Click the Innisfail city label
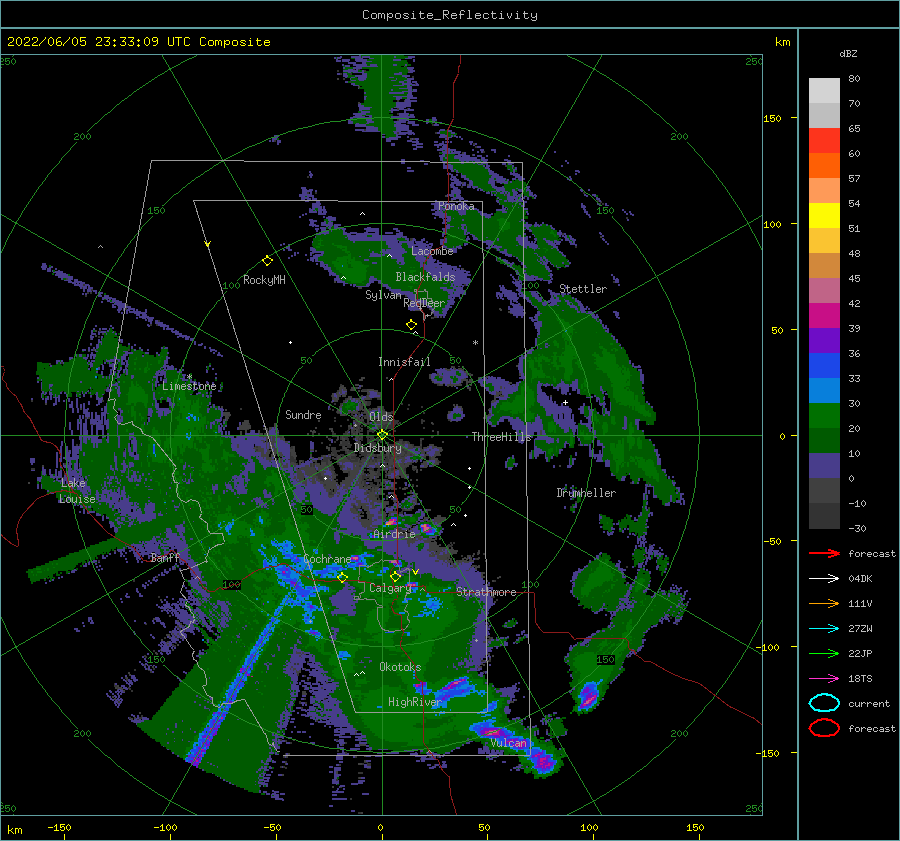Screen dimensions: 900x841 (404, 362)
